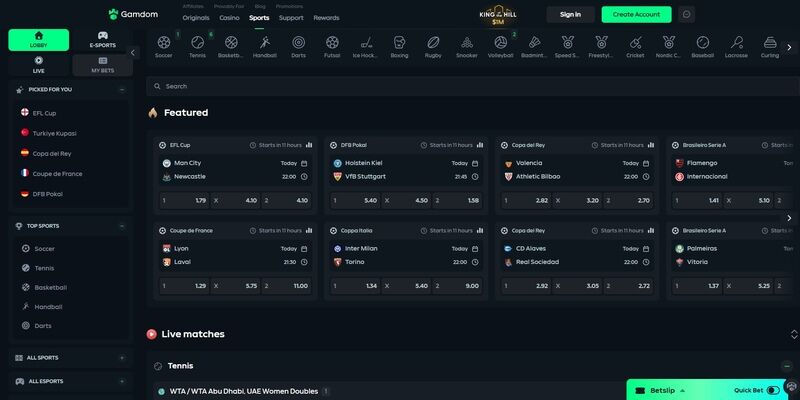800x400 pixels.
Task: Bet on VfB Stuttgart win at 1.58
Action: 457,201
